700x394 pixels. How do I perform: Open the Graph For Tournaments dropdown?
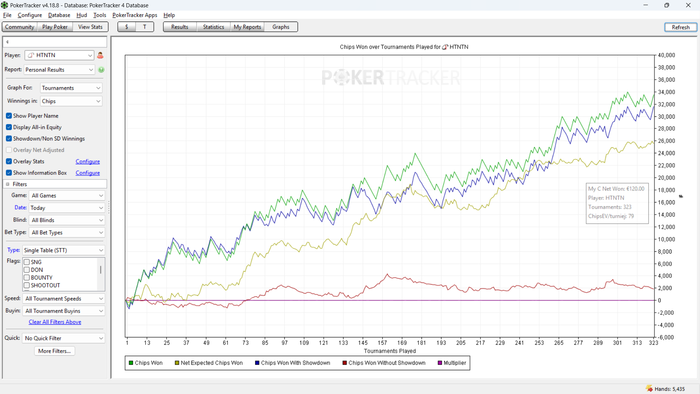click(x=71, y=88)
